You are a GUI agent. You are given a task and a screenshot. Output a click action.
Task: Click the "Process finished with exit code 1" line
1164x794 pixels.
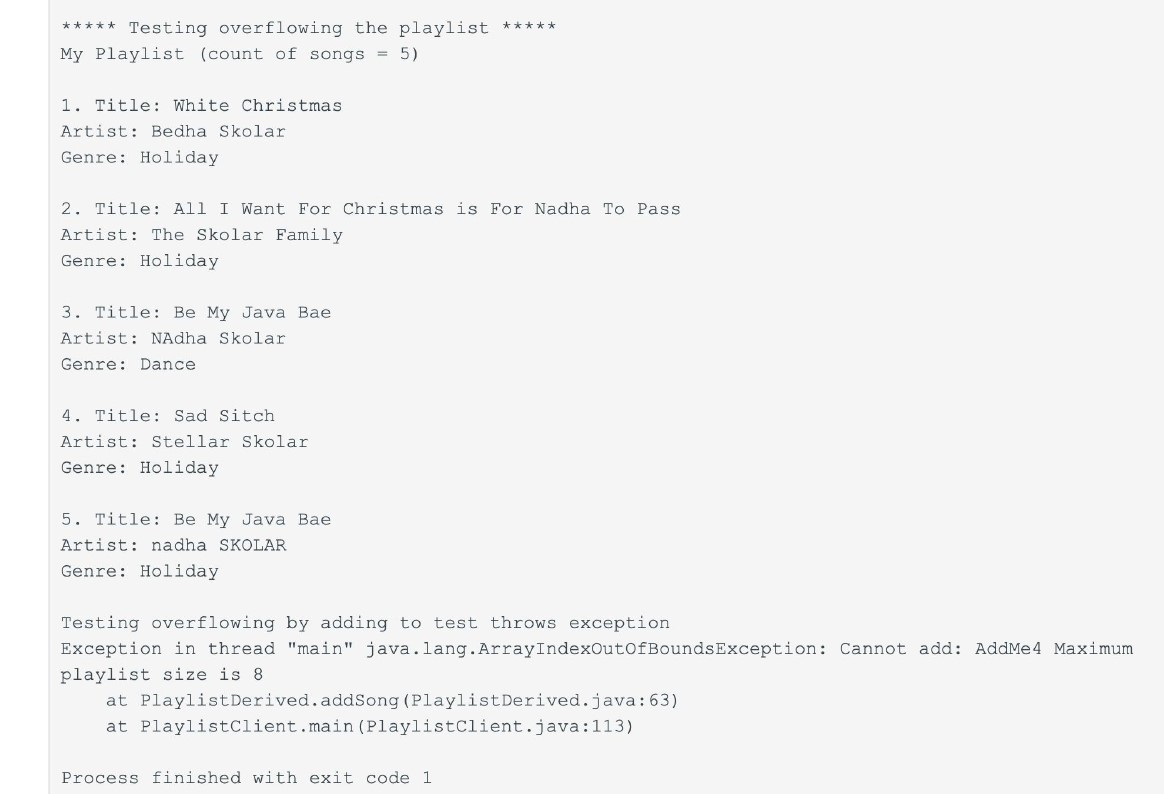point(246,777)
